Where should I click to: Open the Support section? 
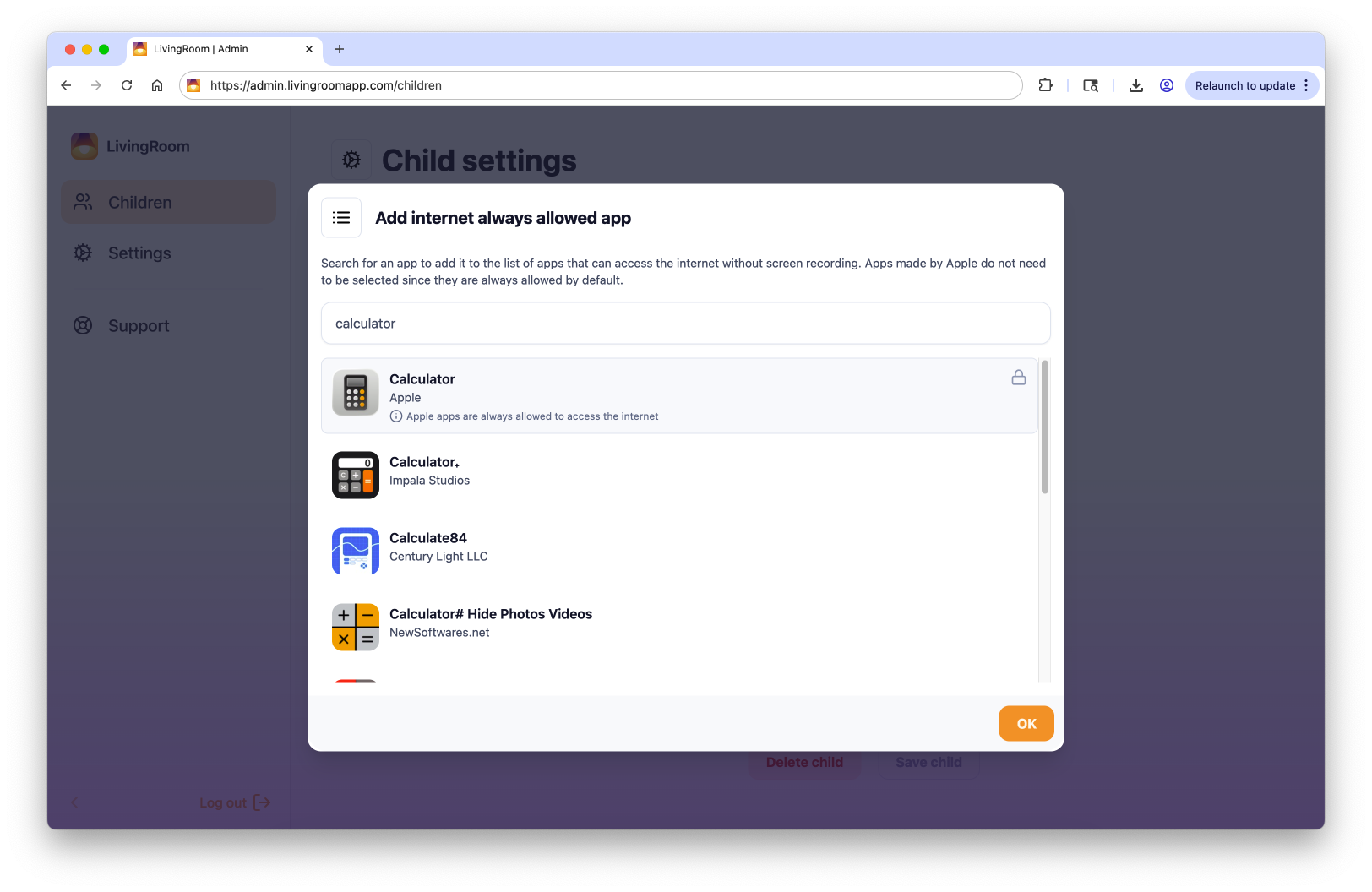point(138,325)
